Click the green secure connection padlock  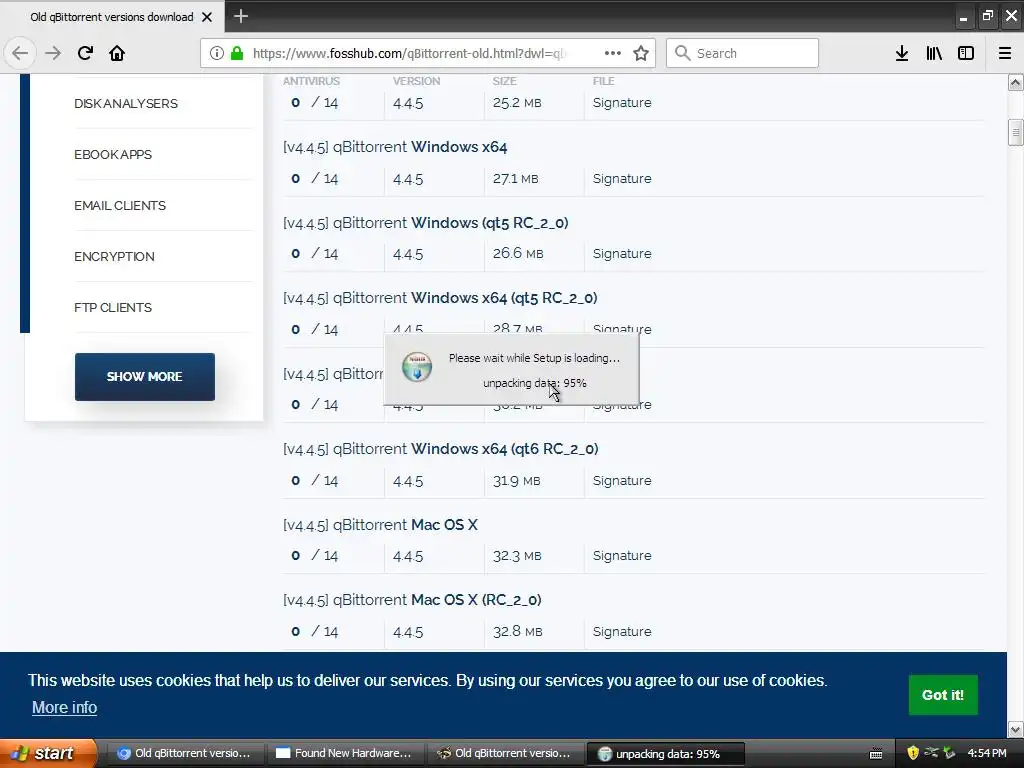(237, 53)
